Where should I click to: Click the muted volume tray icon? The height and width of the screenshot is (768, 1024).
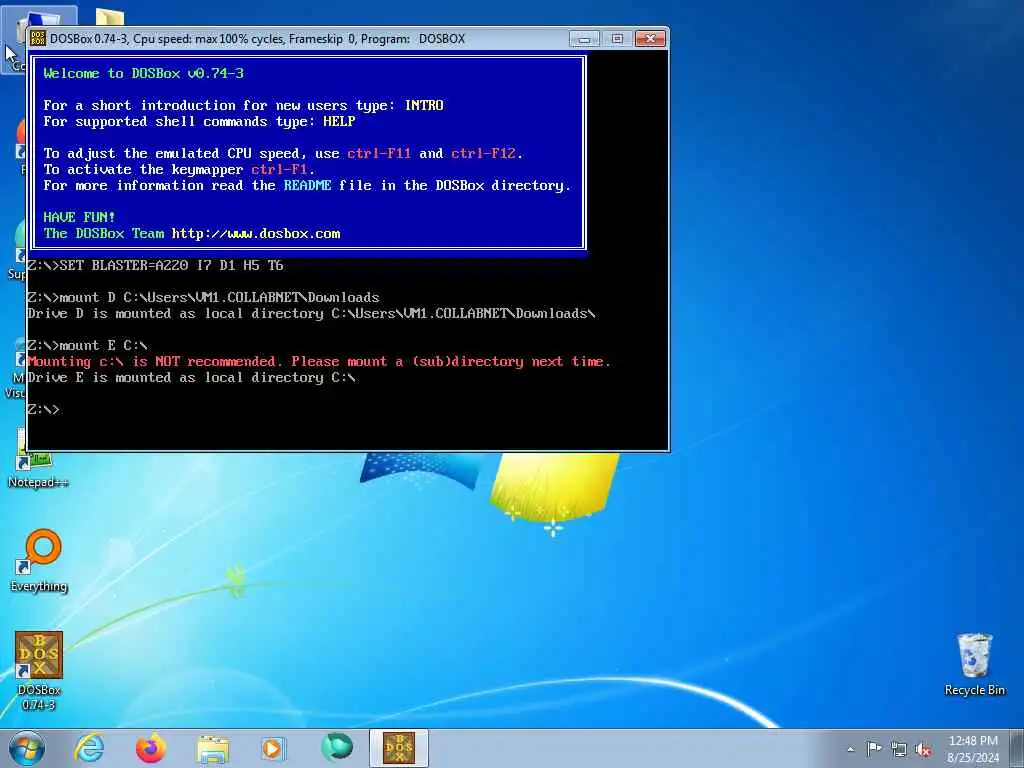[923, 749]
